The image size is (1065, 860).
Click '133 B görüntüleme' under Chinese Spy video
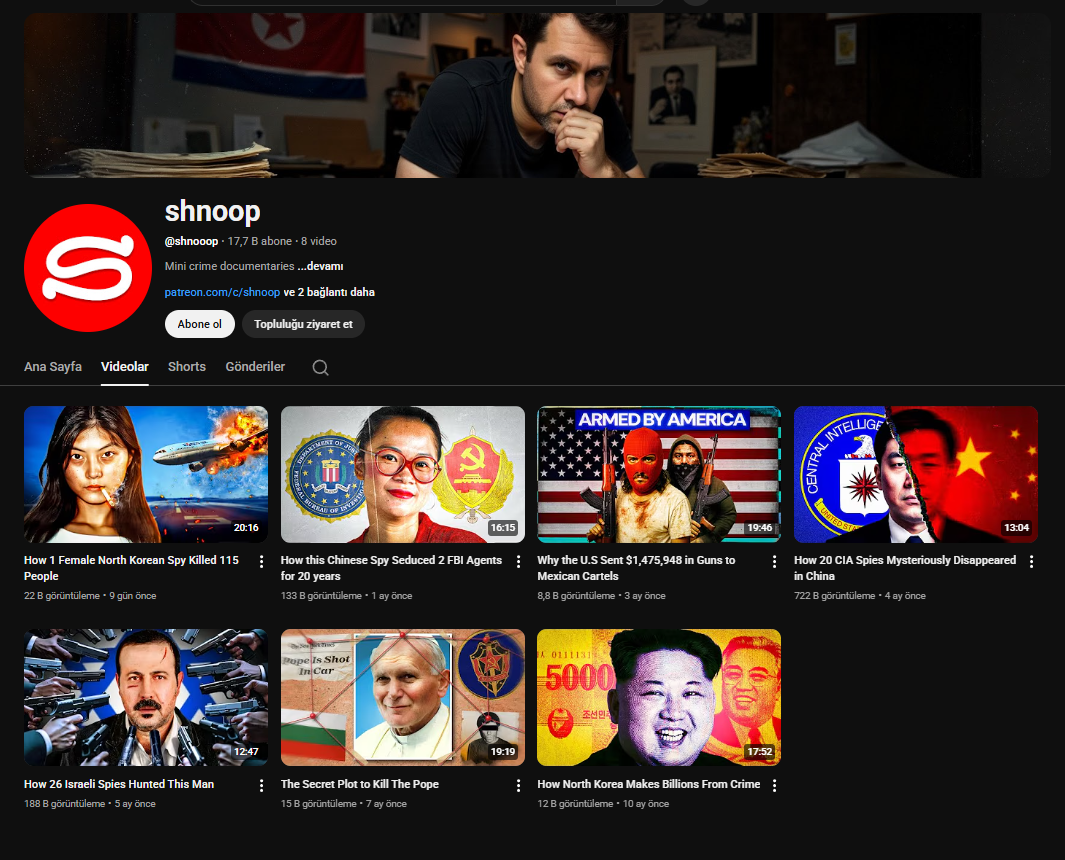321,596
